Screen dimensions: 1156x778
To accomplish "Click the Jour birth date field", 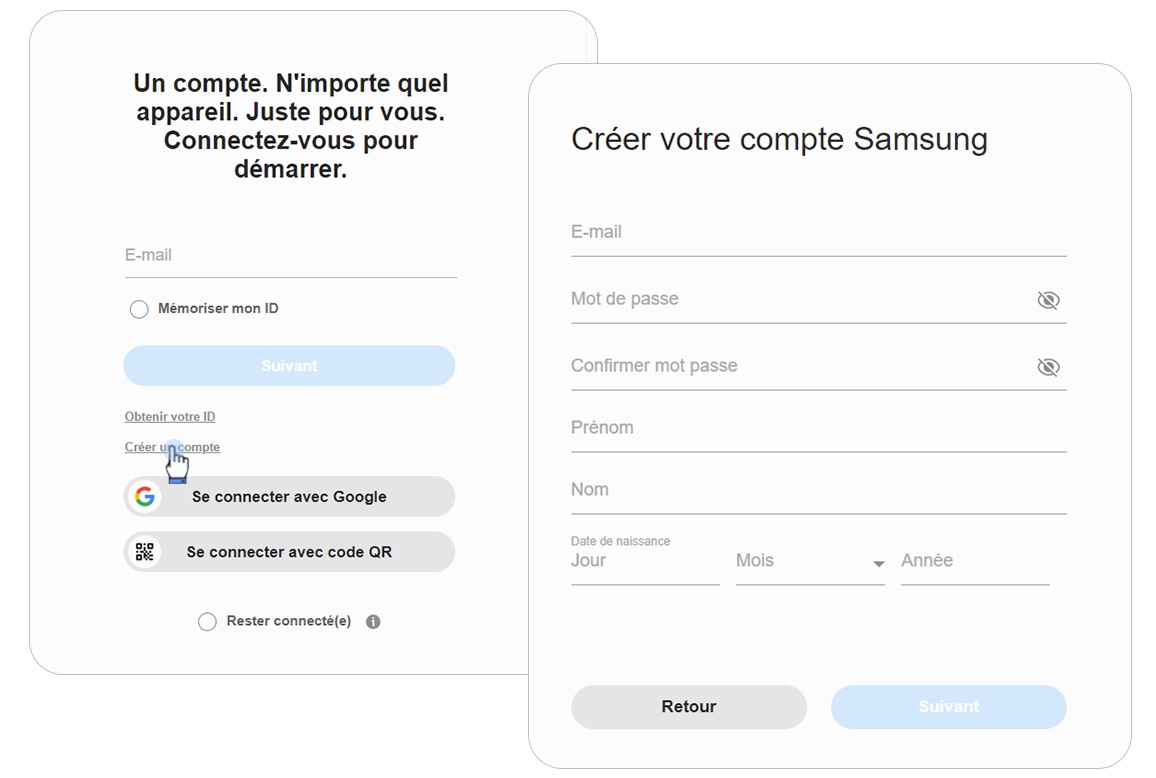I will point(640,561).
